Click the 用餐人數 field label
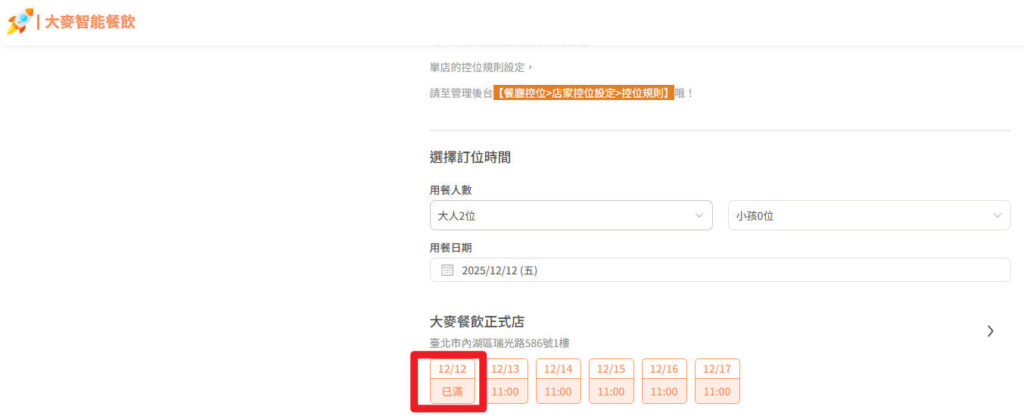 coord(451,190)
